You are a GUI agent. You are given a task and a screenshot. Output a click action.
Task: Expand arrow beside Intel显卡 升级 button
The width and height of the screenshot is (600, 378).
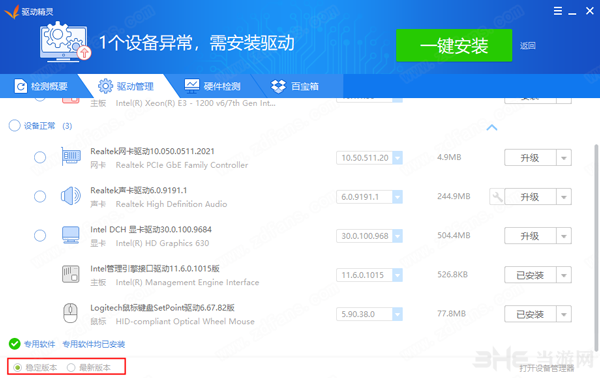pos(564,236)
